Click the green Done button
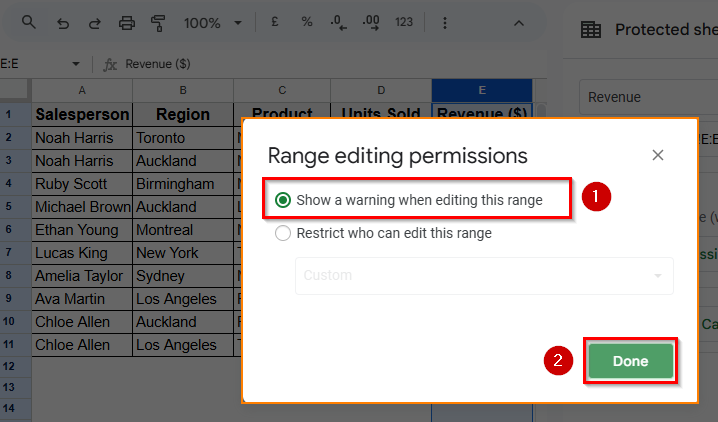Screen dimensions: 718x422 (630, 361)
